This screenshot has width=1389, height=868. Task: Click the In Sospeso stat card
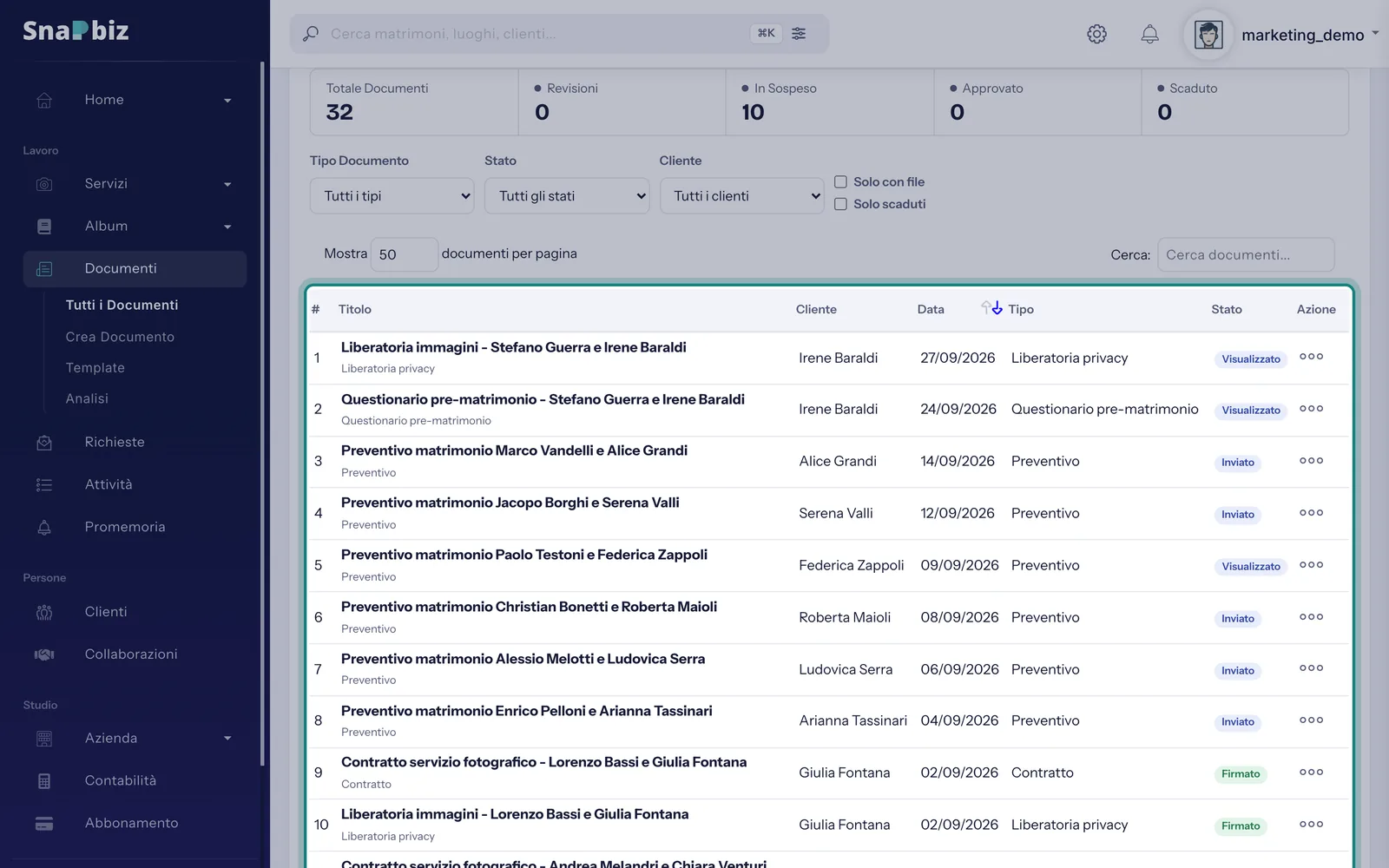(x=829, y=102)
